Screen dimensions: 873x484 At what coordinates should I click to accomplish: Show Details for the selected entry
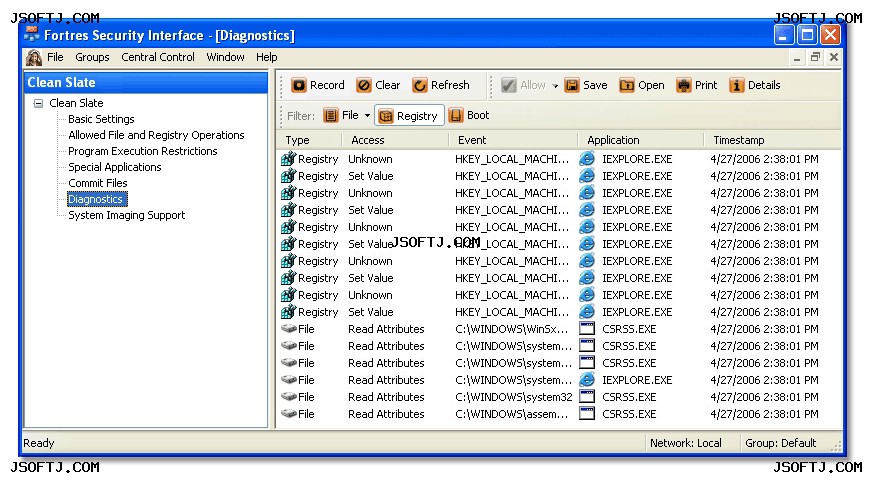pos(754,85)
